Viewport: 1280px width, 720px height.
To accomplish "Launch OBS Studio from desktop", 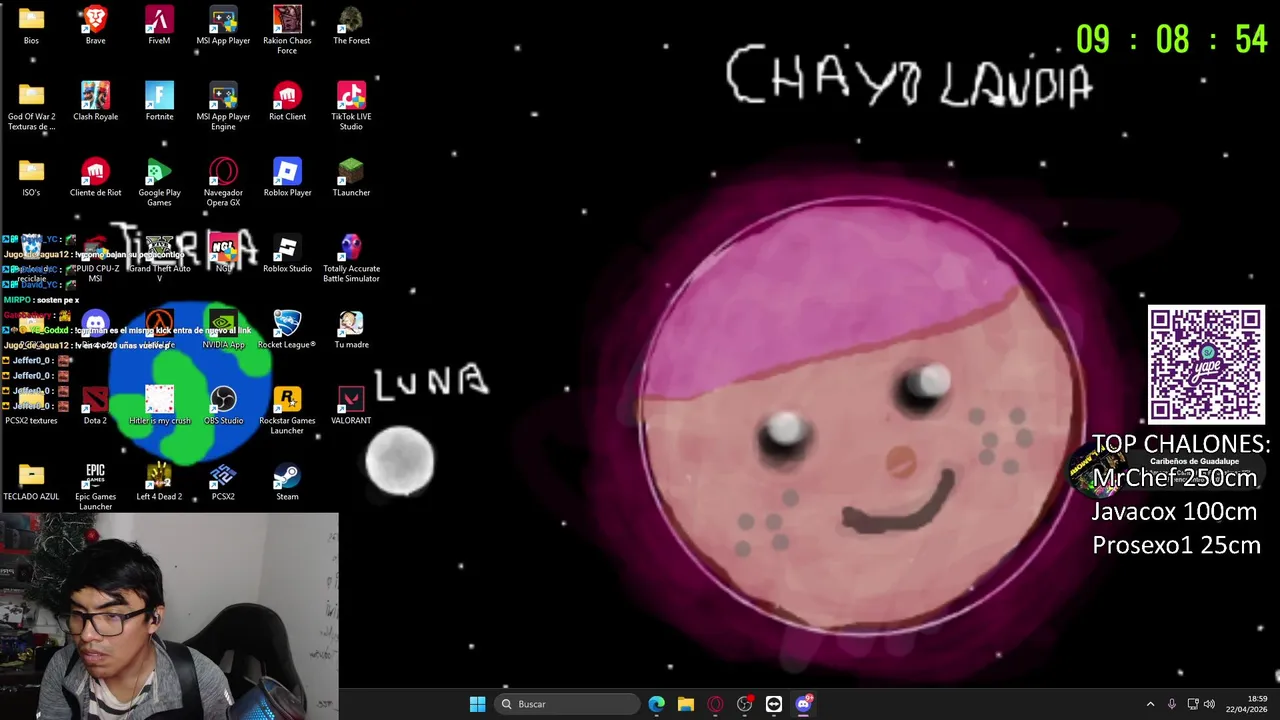I will 223,406.
